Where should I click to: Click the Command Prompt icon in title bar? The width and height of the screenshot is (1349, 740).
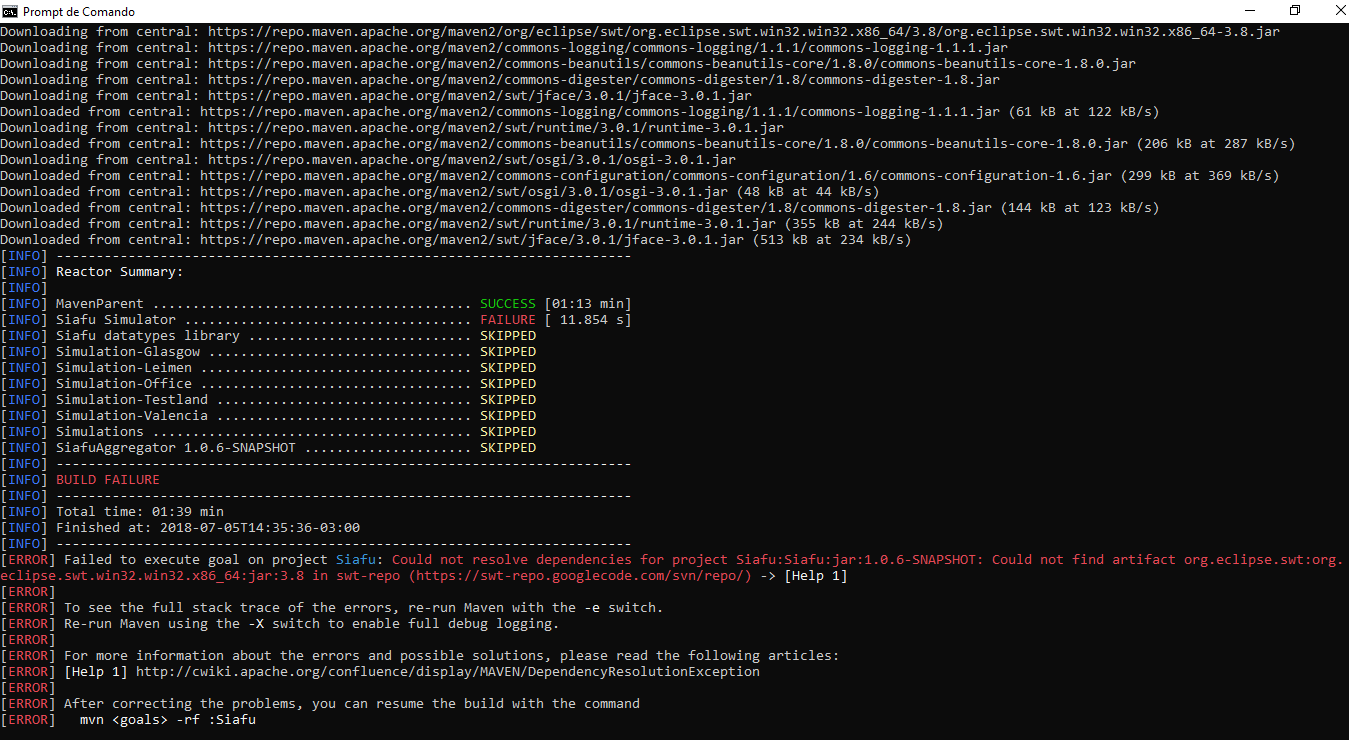pyautogui.click(x=10, y=11)
